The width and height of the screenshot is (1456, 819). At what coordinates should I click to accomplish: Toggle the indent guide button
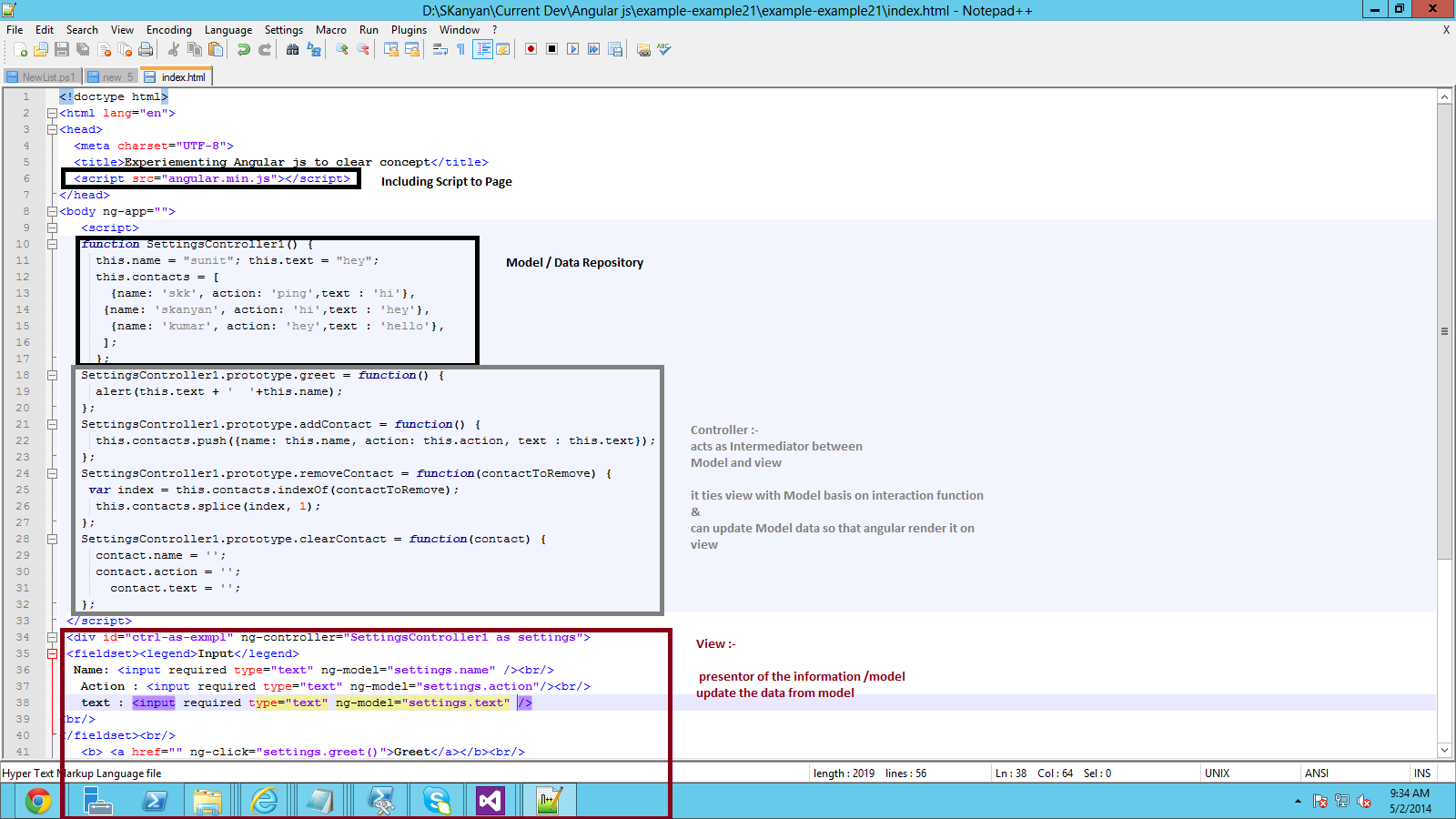coord(482,50)
